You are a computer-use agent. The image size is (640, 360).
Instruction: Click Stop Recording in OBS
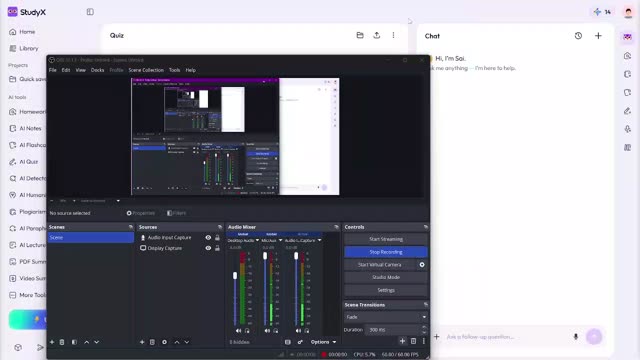[386, 252]
